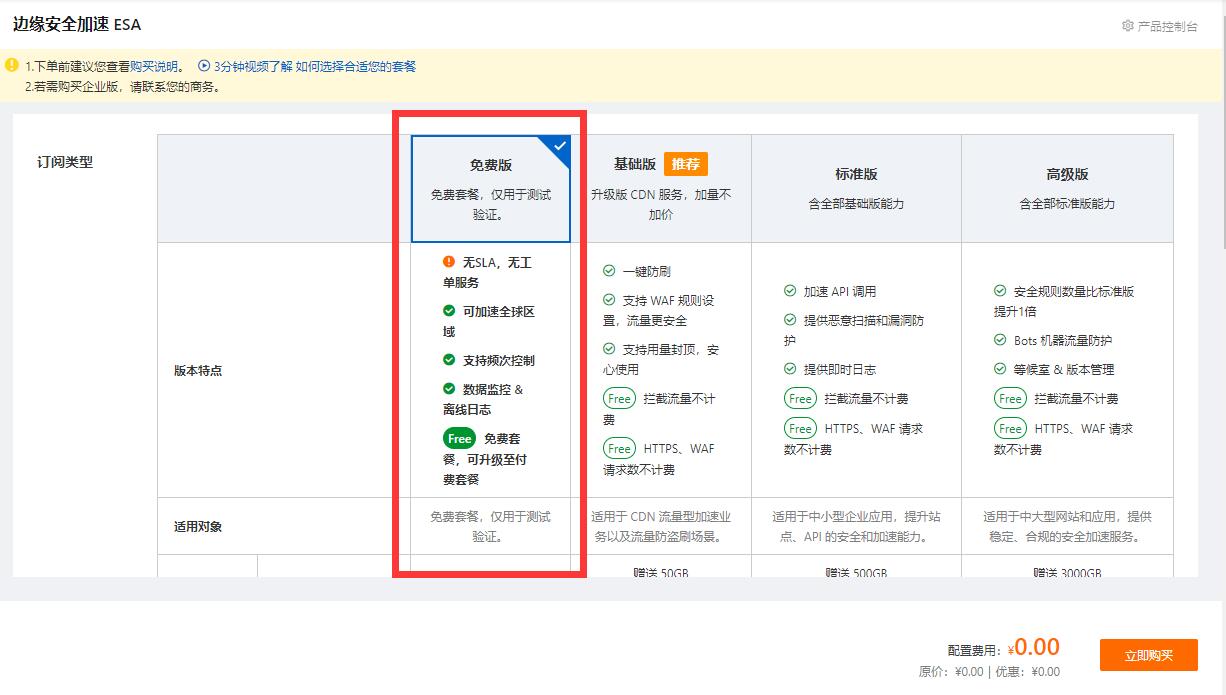This screenshot has width=1226, height=695.
Task: Select the 标准版 plan card
Action: [855, 188]
